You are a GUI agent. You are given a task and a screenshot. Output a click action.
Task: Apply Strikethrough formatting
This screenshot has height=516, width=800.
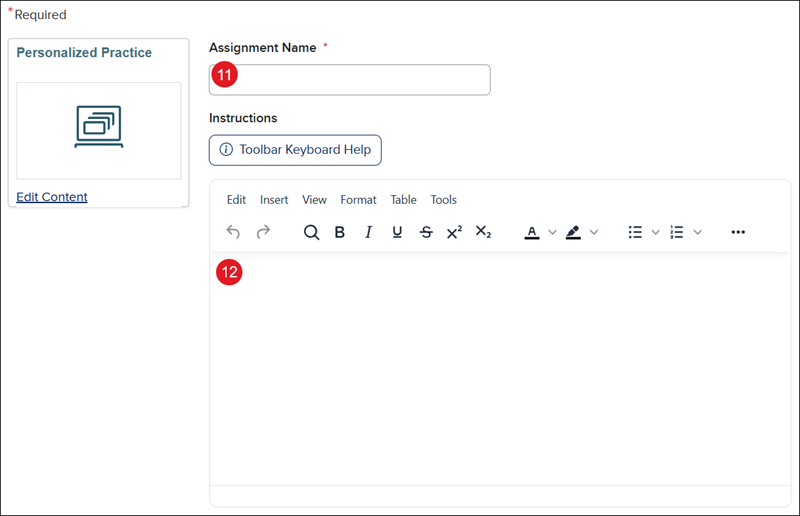[x=426, y=232]
